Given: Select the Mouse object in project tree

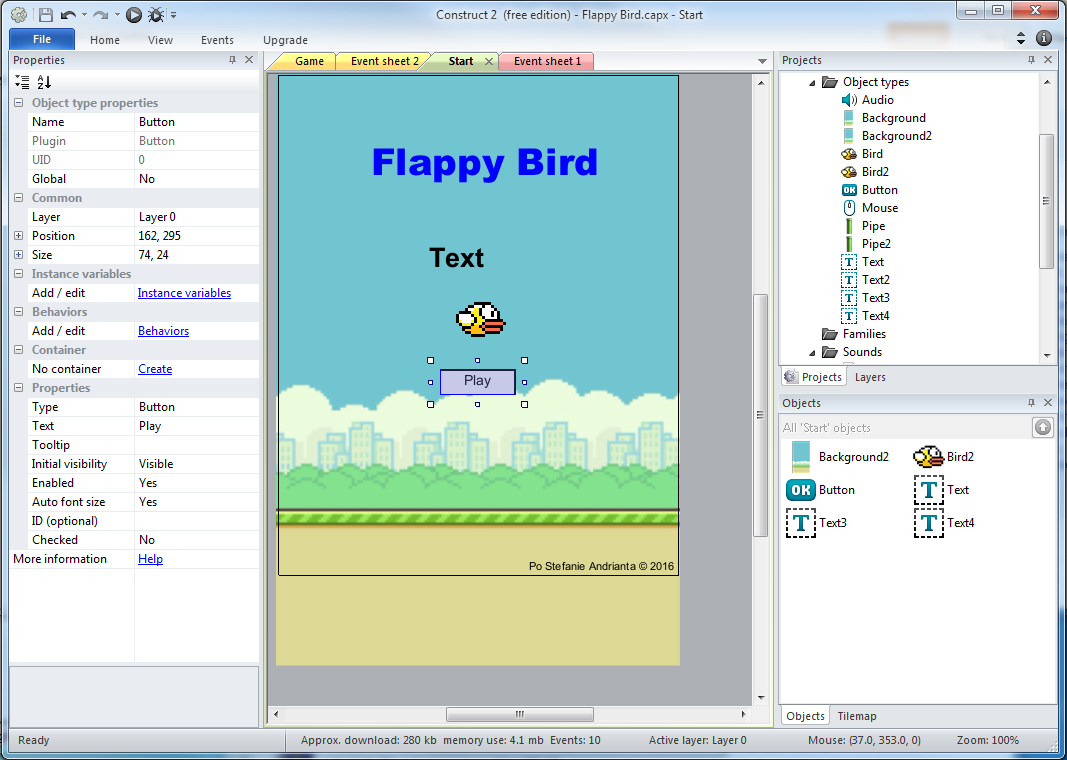Looking at the screenshot, I should [x=880, y=208].
